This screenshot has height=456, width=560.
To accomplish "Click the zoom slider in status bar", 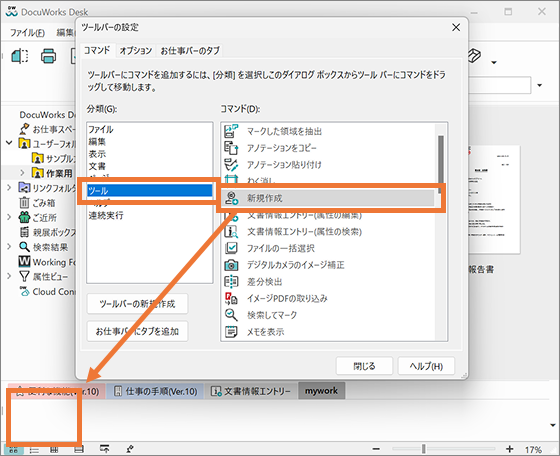I will pos(424,449).
